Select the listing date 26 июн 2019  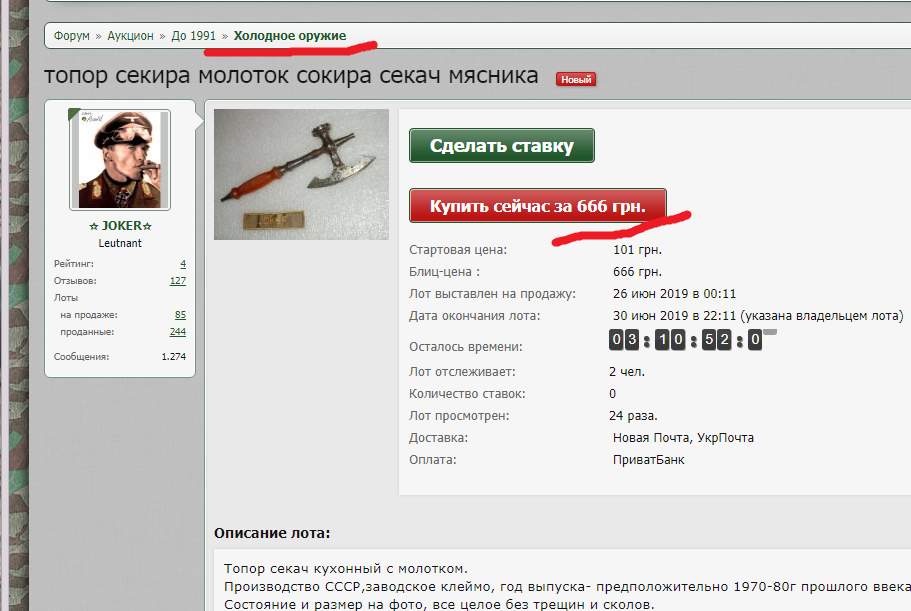point(675,294)
